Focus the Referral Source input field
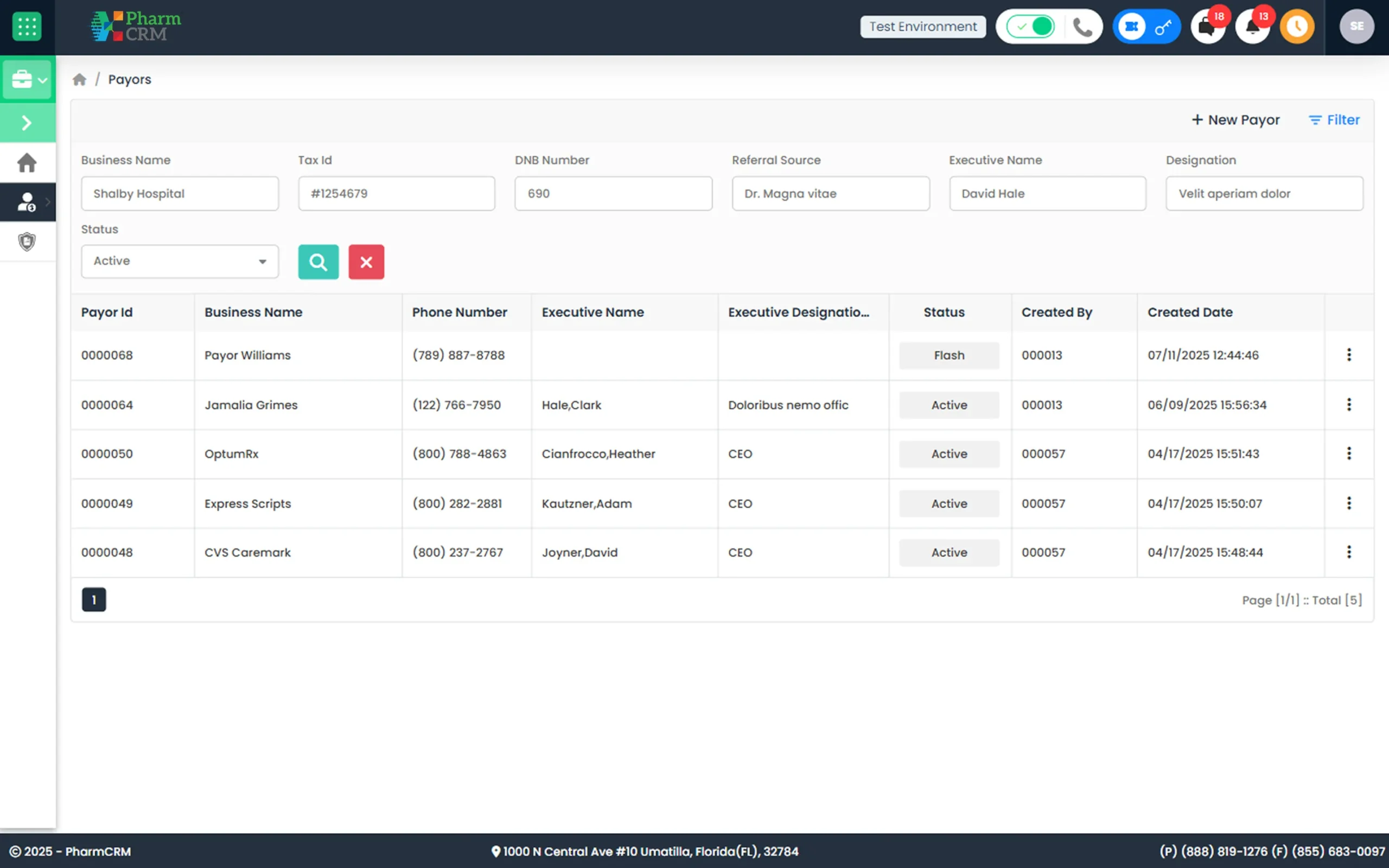1389x868 pixels. (831, 194)
